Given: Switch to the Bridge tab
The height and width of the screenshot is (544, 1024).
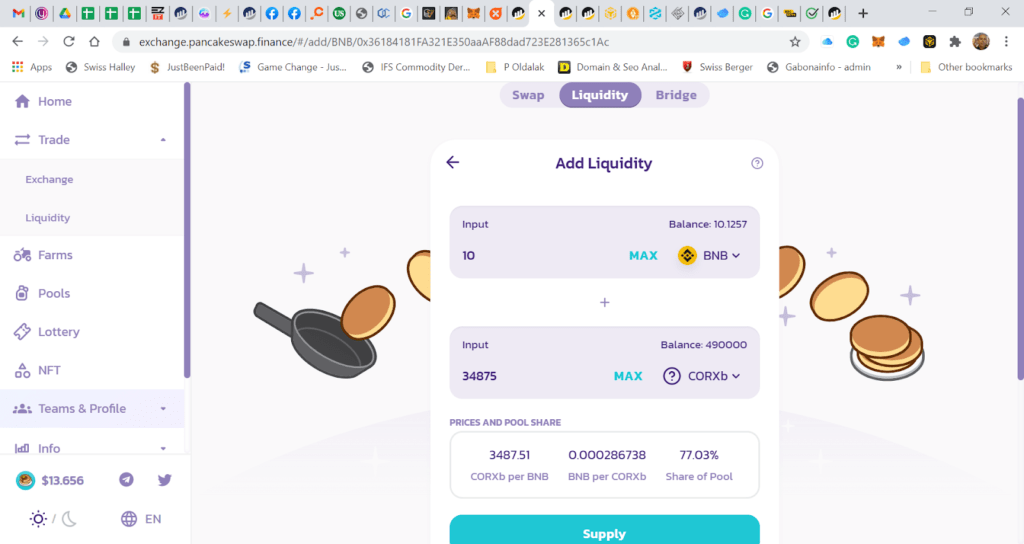Looking at the screenshot, I should click(676, 95).
